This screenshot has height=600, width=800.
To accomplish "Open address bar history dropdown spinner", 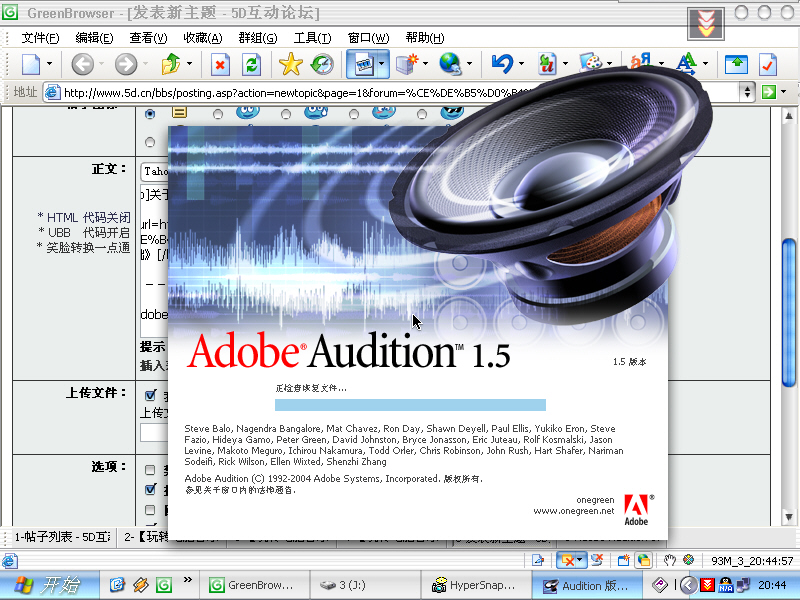I will tap(747, 92).
